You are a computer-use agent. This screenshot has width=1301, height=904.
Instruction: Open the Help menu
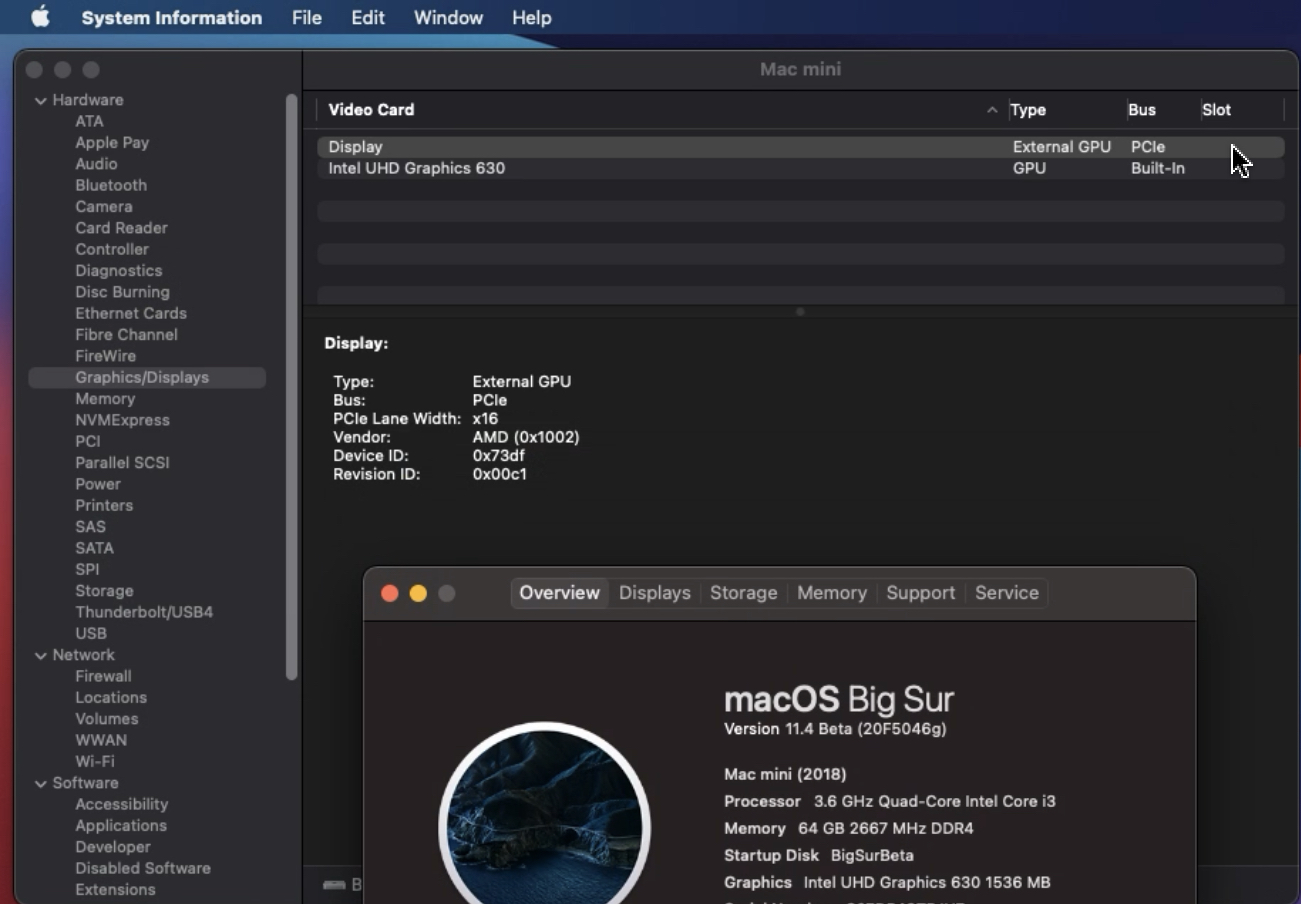pyautogui.click(x=531, y=18)
